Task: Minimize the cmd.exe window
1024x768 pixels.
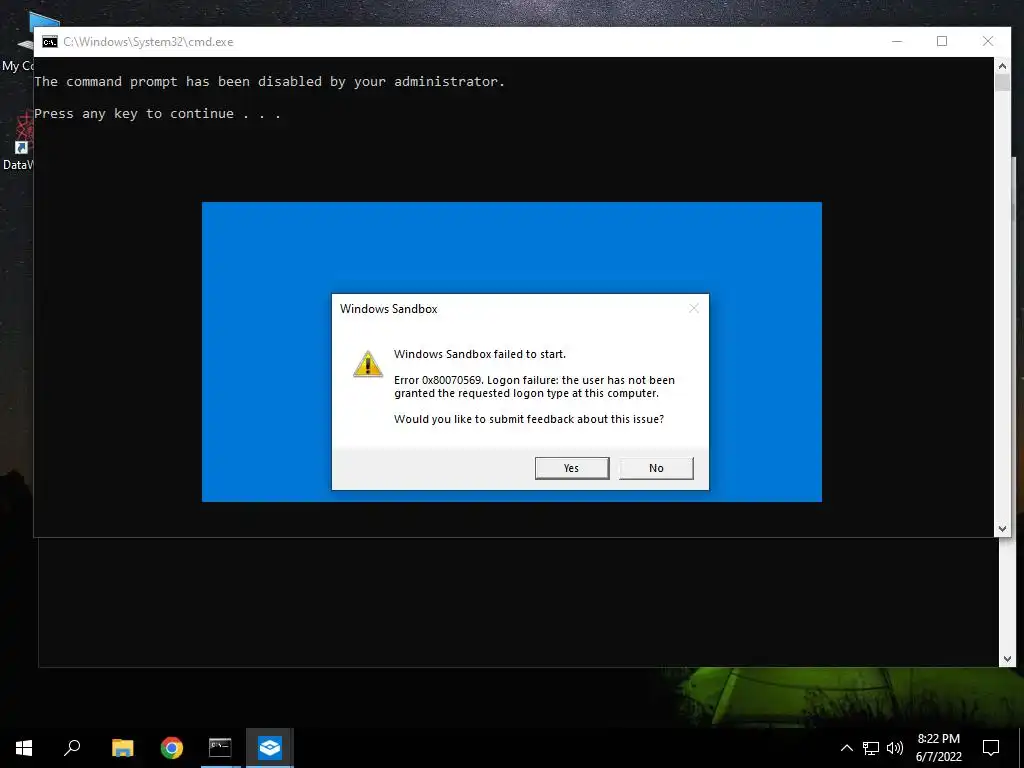Action: (897, 41)
